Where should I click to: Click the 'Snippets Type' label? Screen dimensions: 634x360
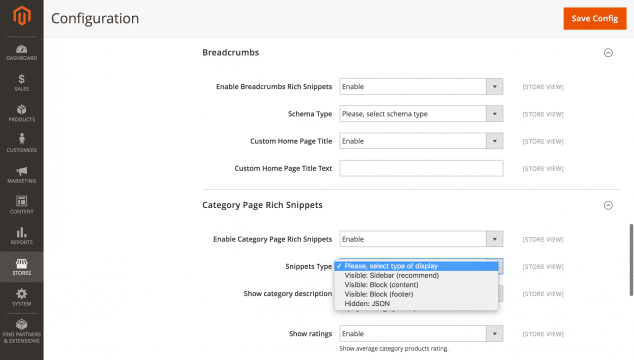309,266
